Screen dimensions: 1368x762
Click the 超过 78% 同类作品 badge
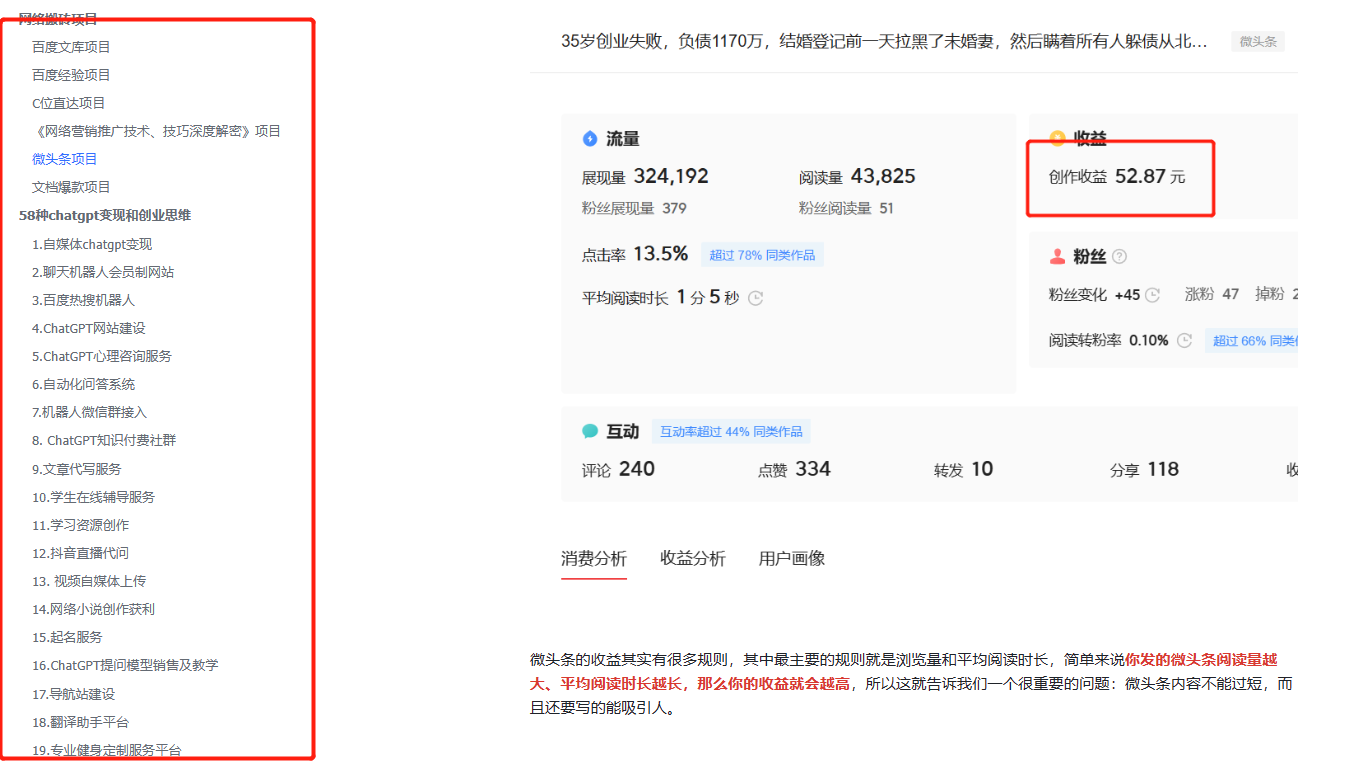tap(762, 255)
